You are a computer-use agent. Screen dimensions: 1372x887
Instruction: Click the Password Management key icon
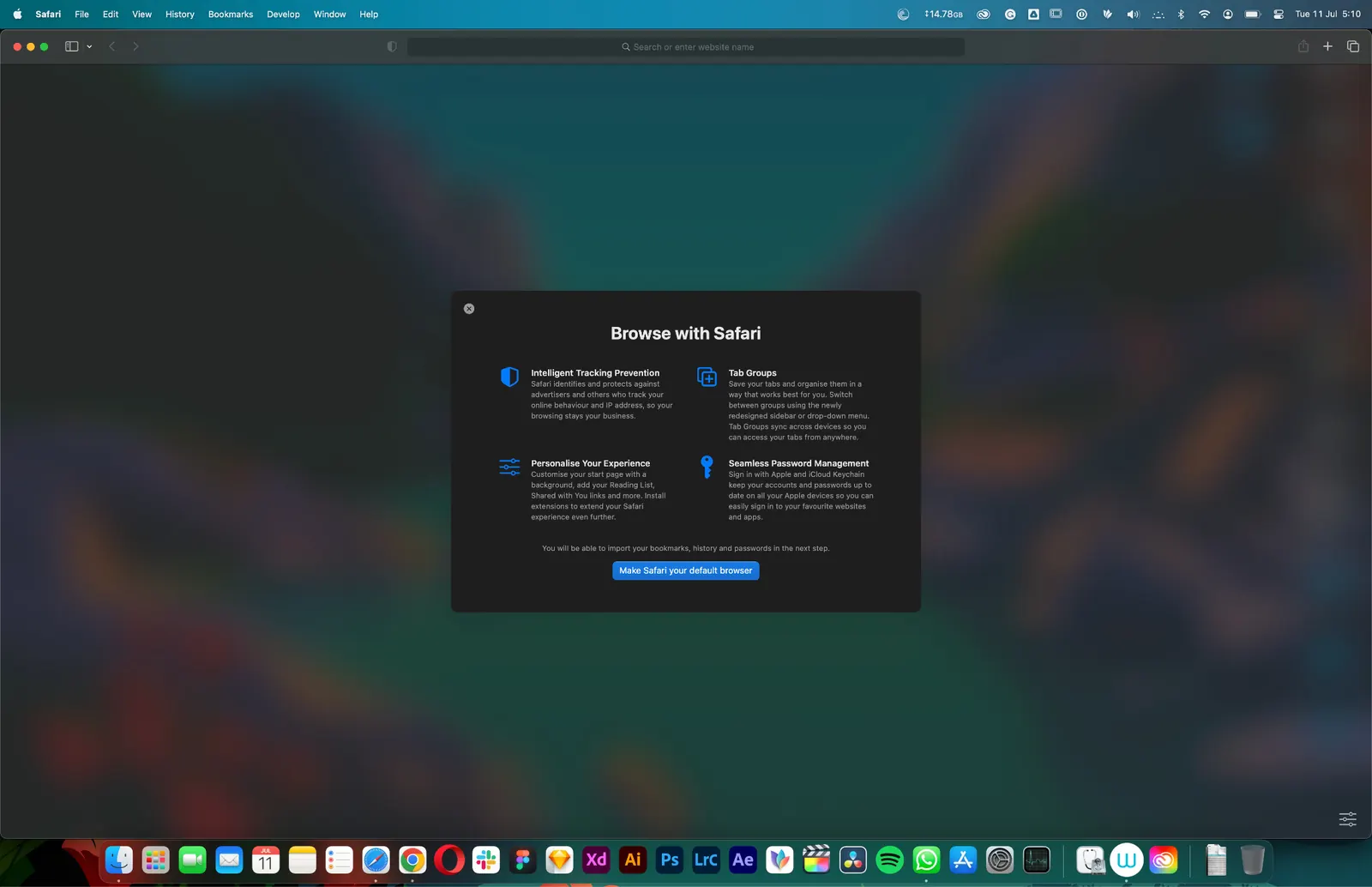707,467
